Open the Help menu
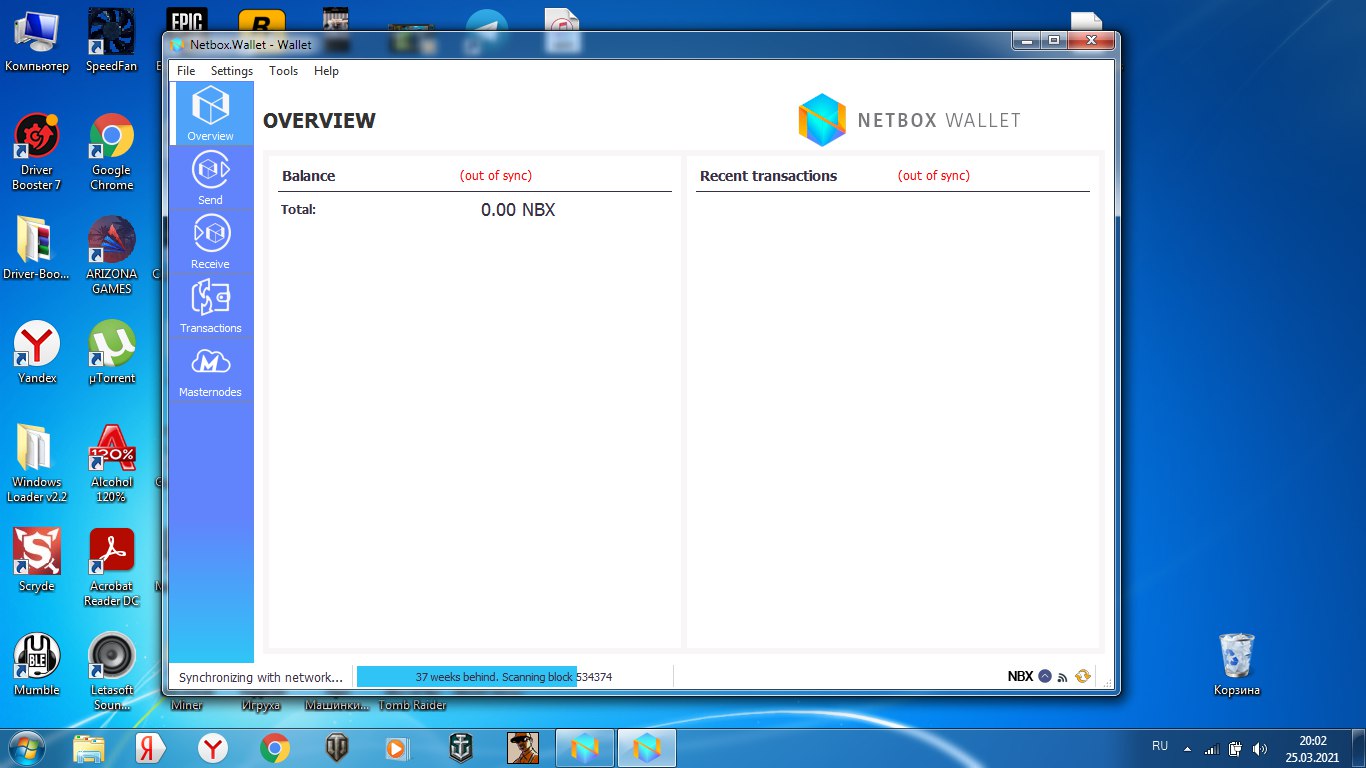 click(326, 71)
